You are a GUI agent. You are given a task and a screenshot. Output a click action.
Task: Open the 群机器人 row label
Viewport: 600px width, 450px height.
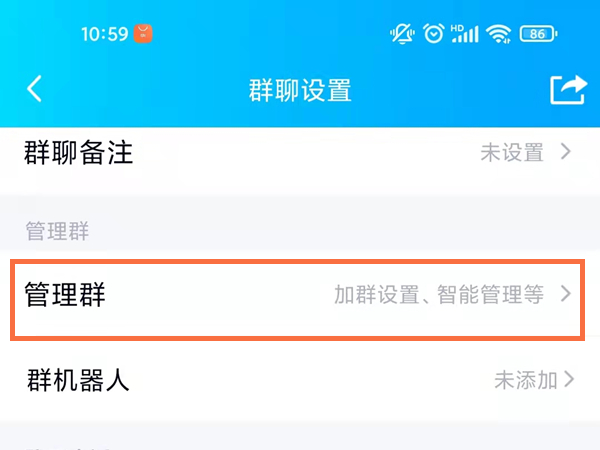pyautogui.click(x=78, y=380)
